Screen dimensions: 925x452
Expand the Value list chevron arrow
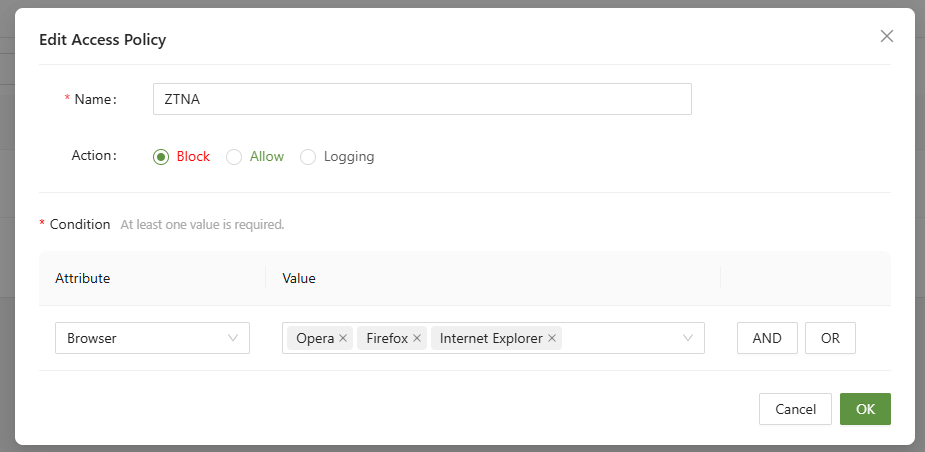click(x=688, y=338)
